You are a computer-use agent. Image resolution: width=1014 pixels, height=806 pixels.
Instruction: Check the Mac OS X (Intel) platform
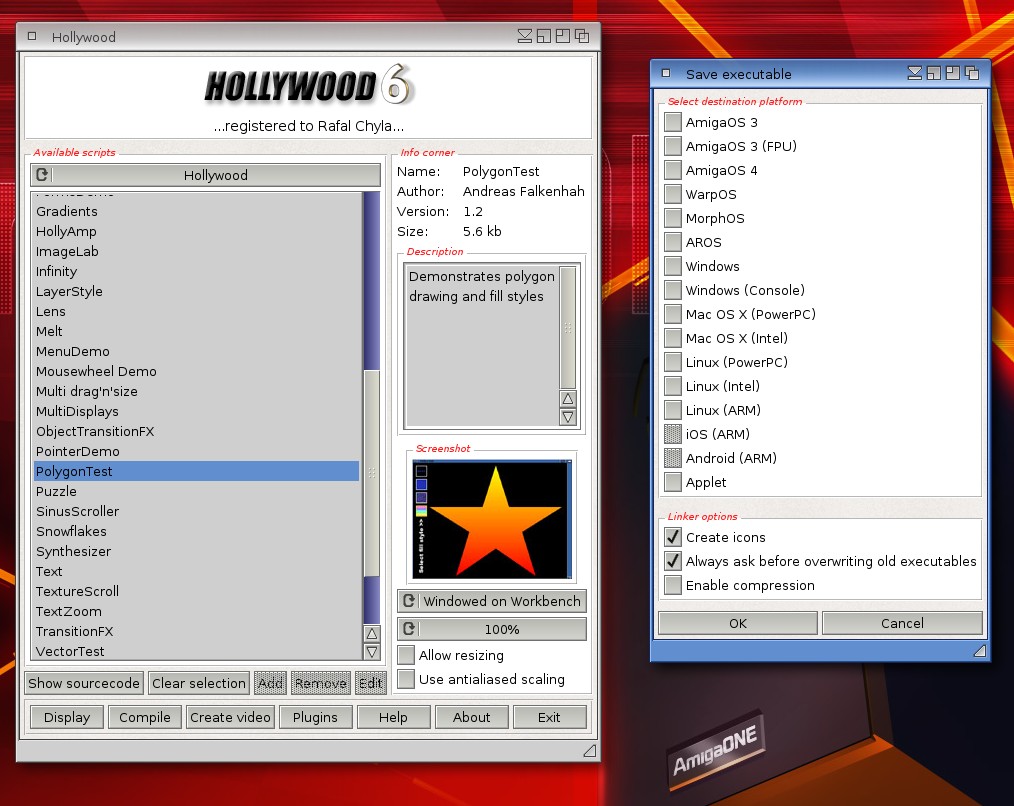click(x=673, y=338)
